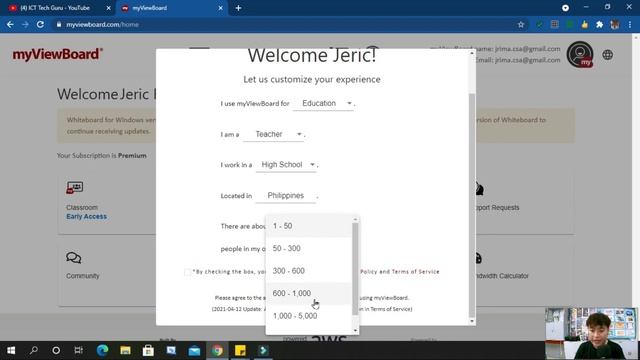Open Mail app from taskbar
Viewport: 640px width, 360px height.
coord(194,350)
